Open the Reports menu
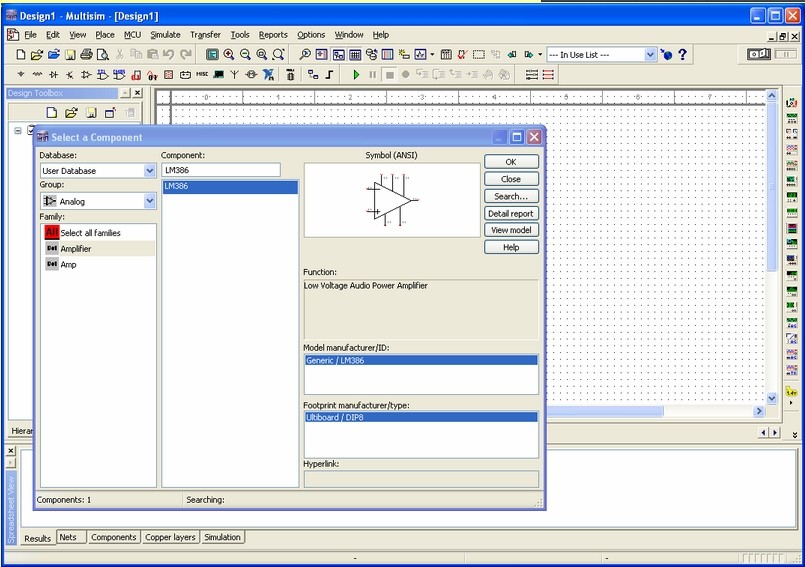 click(273, 35)
